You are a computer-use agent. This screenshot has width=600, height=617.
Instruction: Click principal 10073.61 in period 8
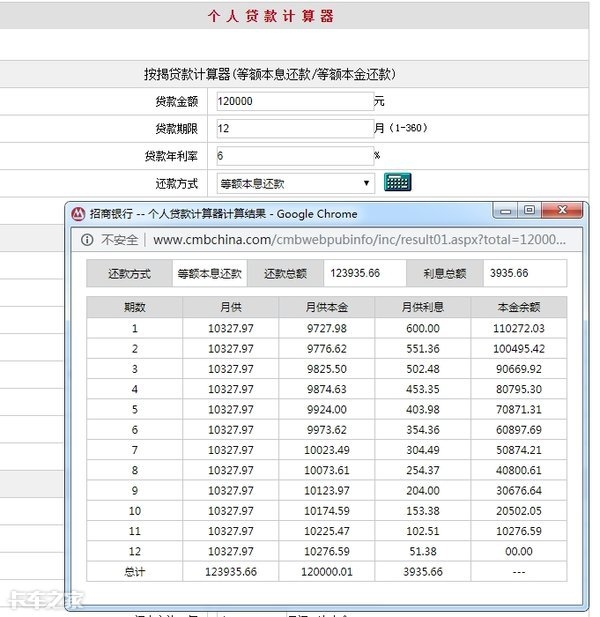point(327,470)
